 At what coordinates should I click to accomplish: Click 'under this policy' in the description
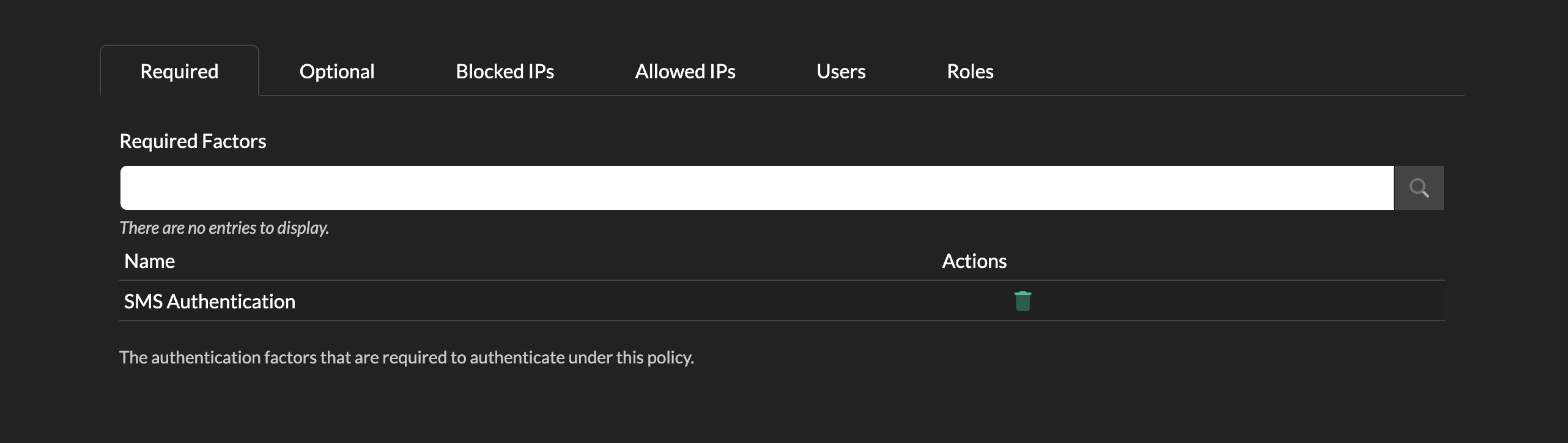[x=631, y=357]
